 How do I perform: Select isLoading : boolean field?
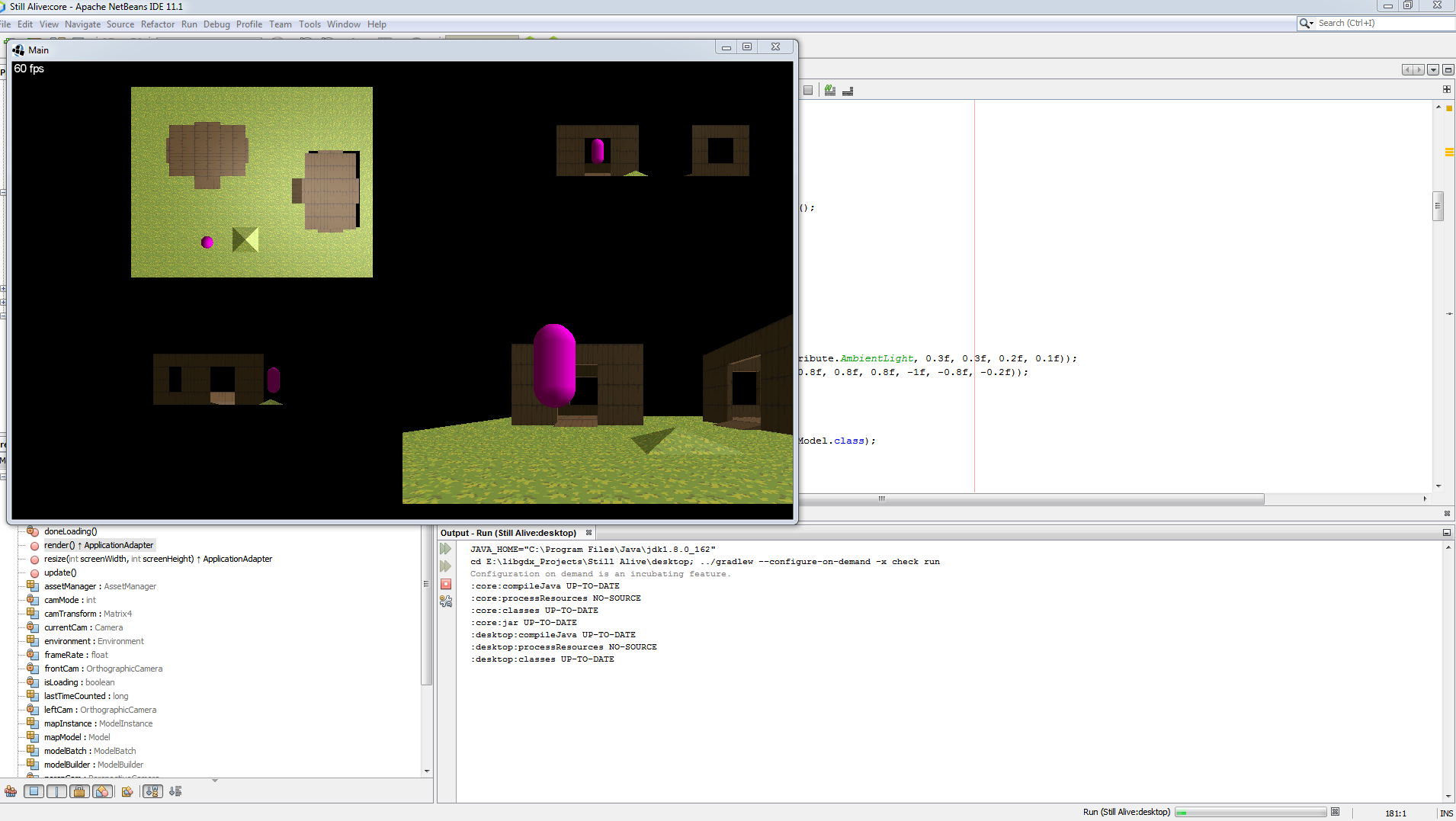coord(79,682)
